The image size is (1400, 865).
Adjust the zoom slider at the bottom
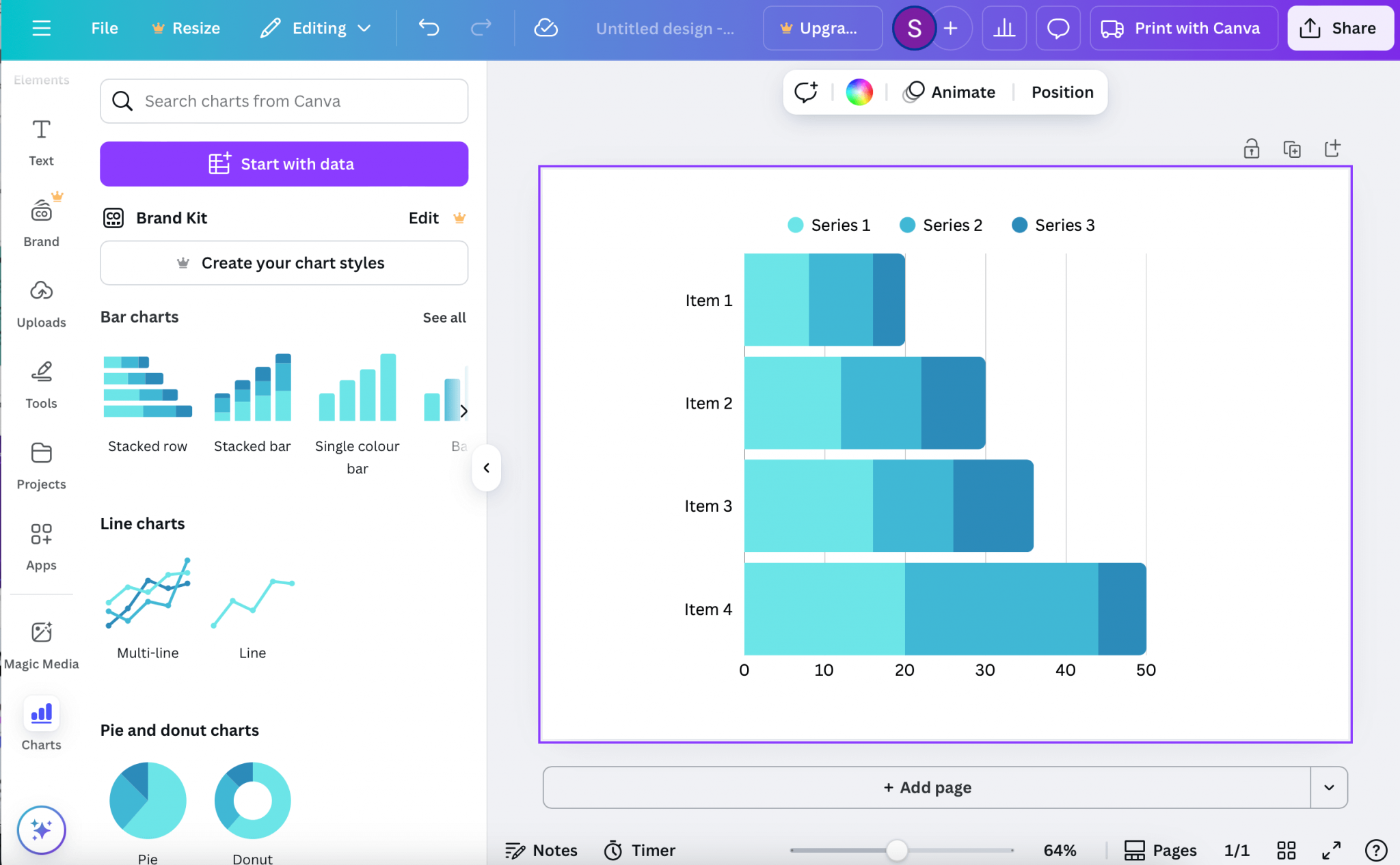[896, 850]
